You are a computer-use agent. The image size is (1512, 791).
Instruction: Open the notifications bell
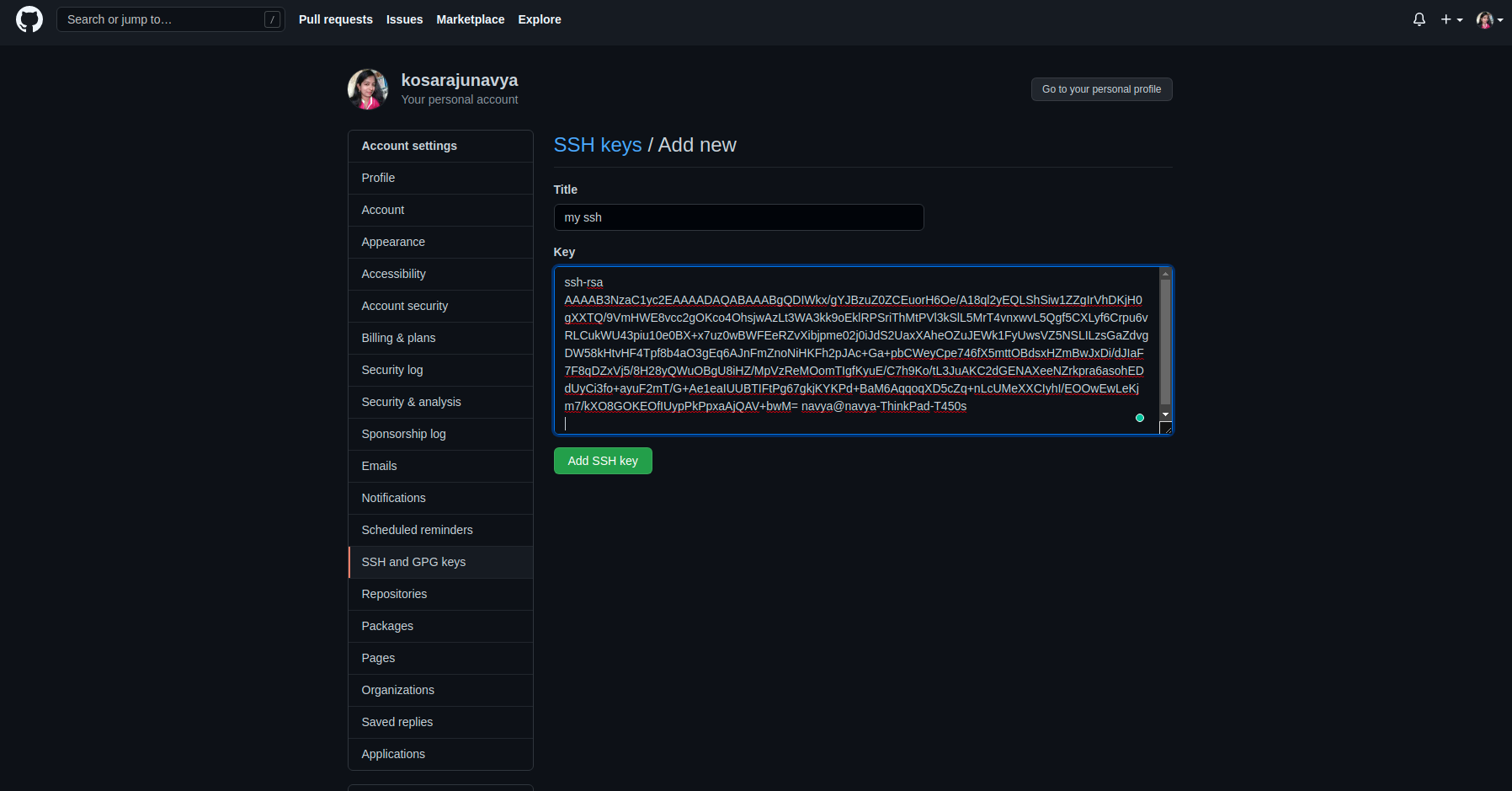pyautogui.click(x=1419, y=19)
